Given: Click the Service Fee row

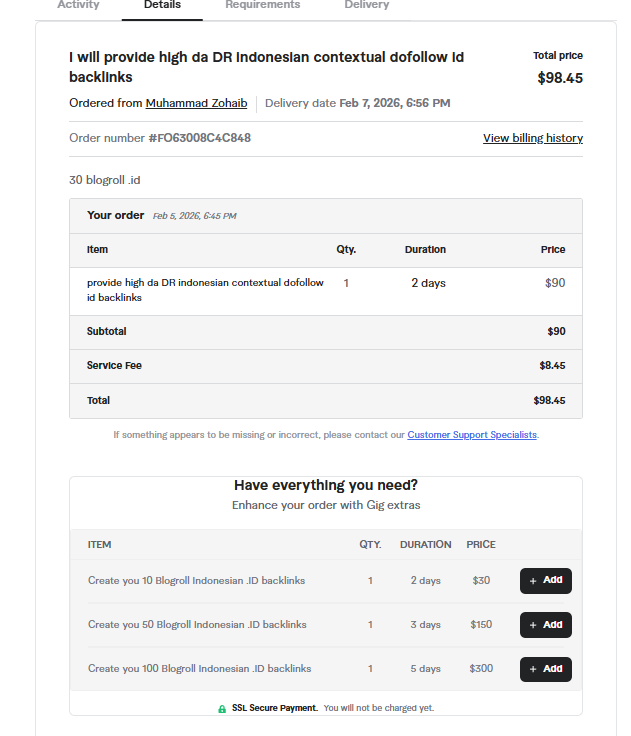Looking at the screenshot, I should [114, 366].
